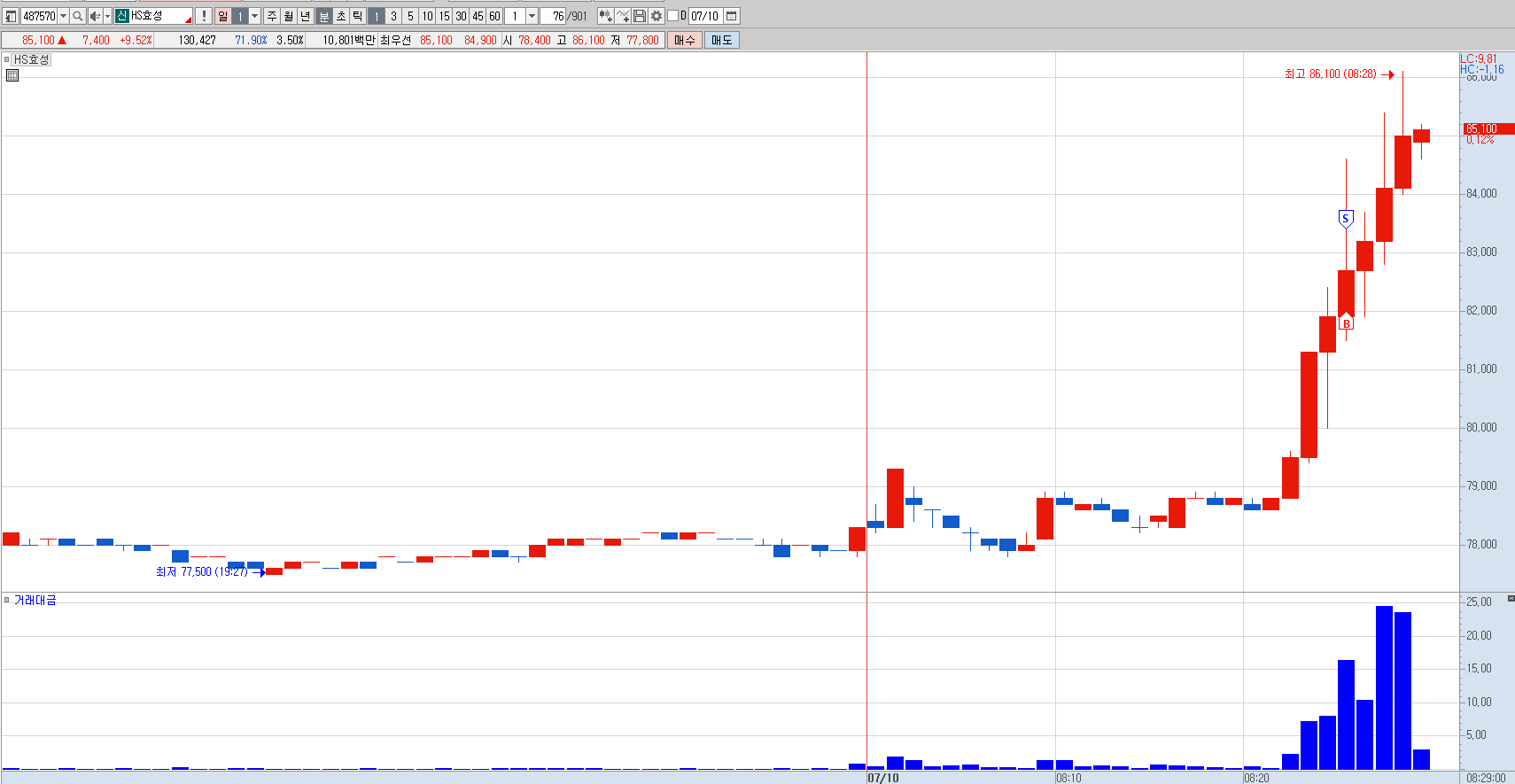1515x784 pixels.
Task: Choose the 5-minute interval button
Action: (x=410, y=16)
